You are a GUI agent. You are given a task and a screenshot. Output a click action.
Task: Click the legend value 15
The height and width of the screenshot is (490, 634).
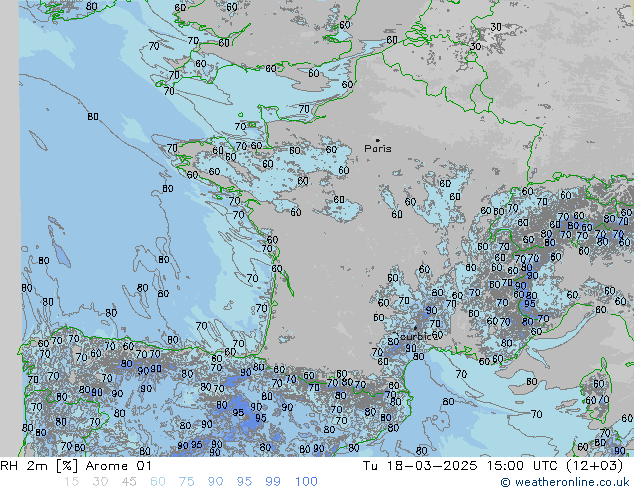coord(71,482)
